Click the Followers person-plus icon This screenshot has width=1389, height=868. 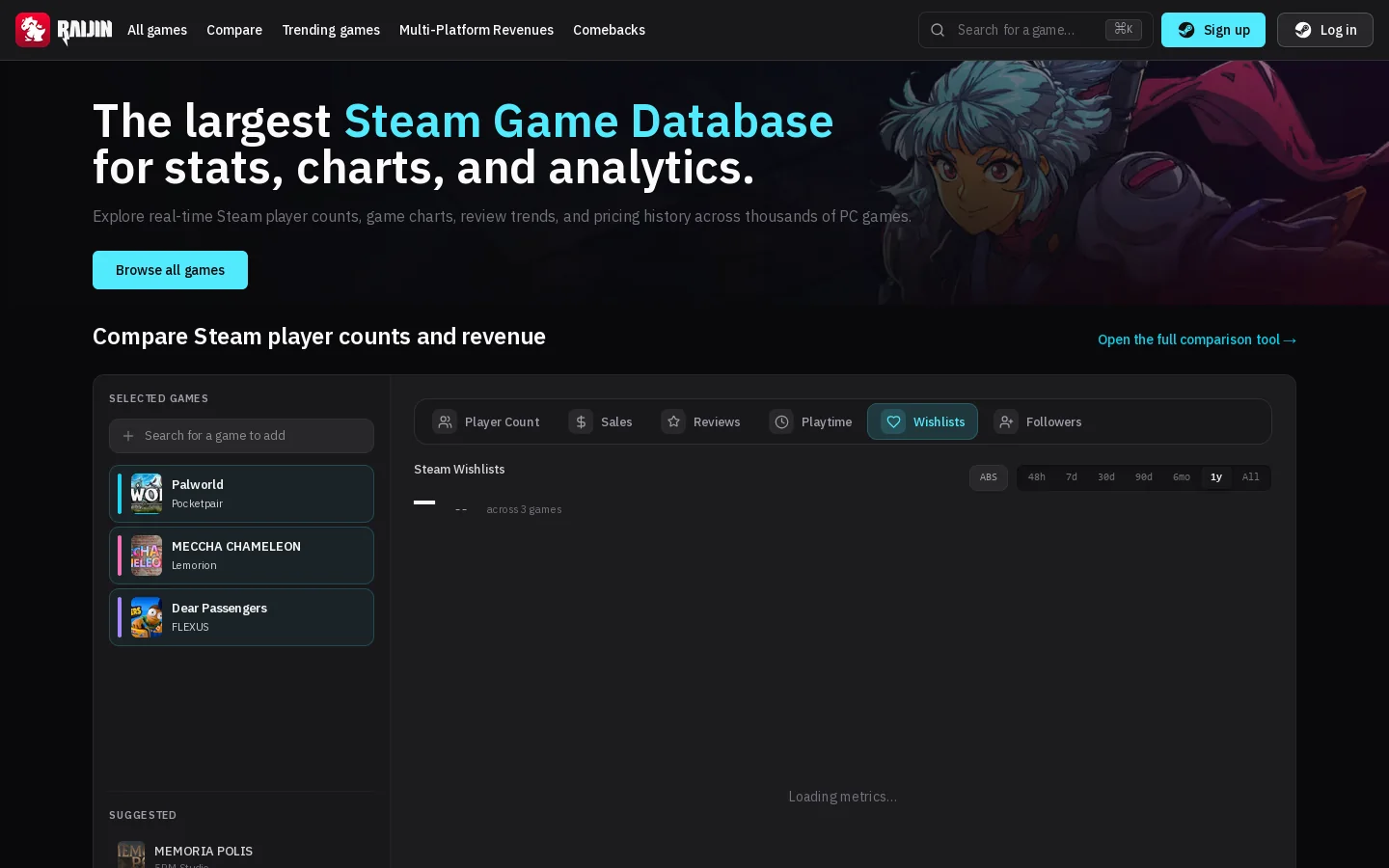pos(1006,421)
